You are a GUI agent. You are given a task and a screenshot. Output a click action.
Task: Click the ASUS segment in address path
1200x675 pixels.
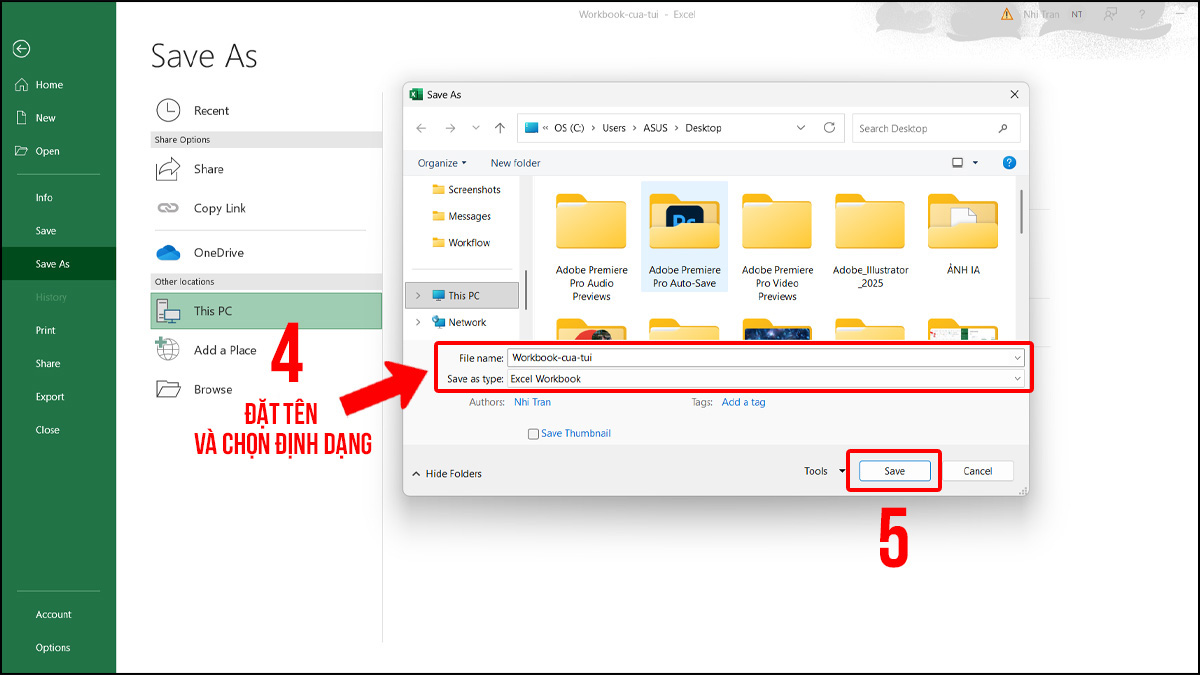(655, 128)
